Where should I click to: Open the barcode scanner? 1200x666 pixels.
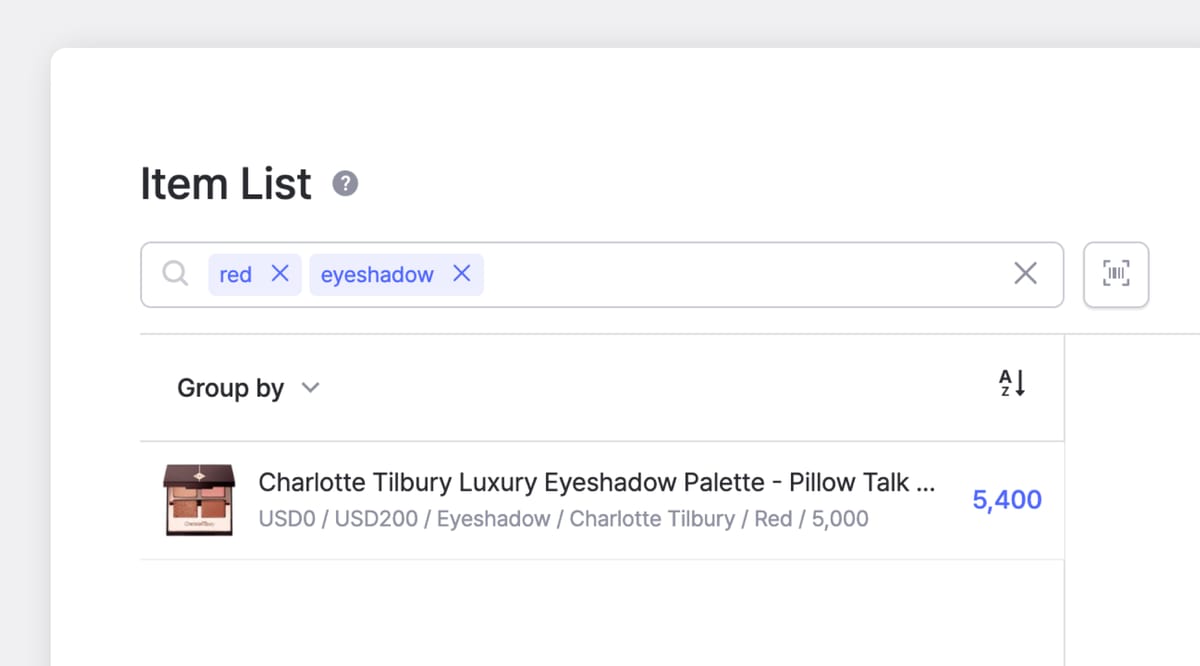(1116, 274)
